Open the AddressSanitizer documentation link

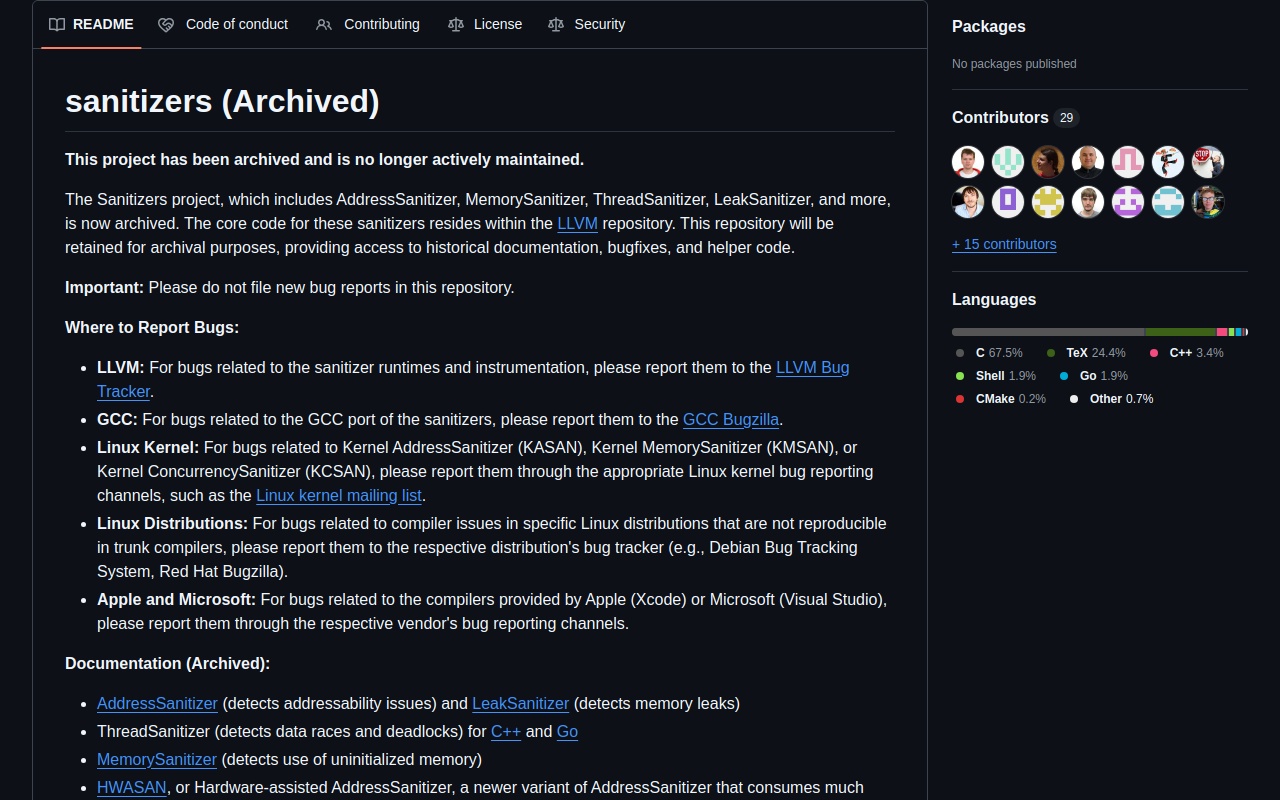point(157,703)
